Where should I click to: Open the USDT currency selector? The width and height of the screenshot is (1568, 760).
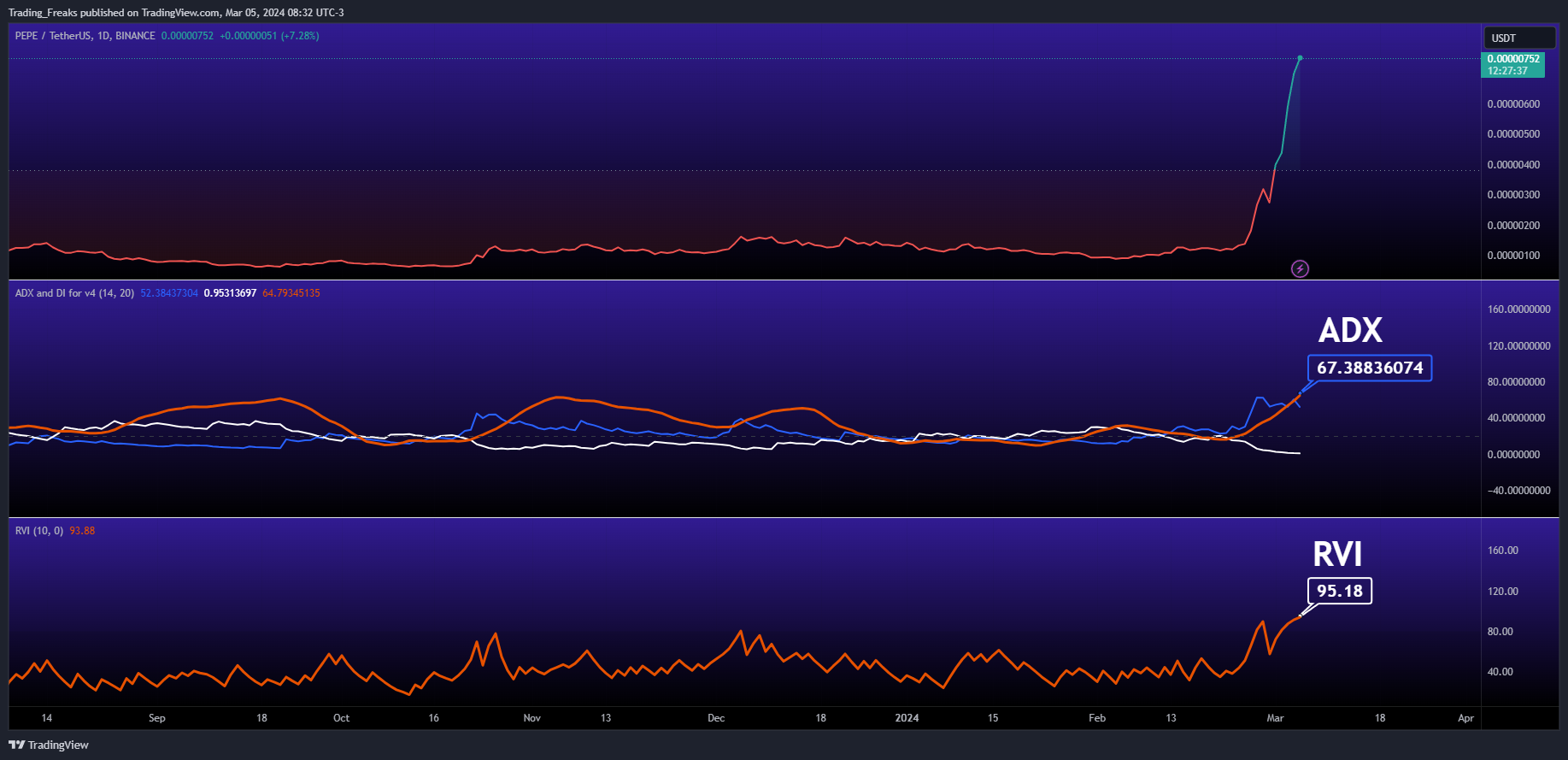coord(1518,38)
